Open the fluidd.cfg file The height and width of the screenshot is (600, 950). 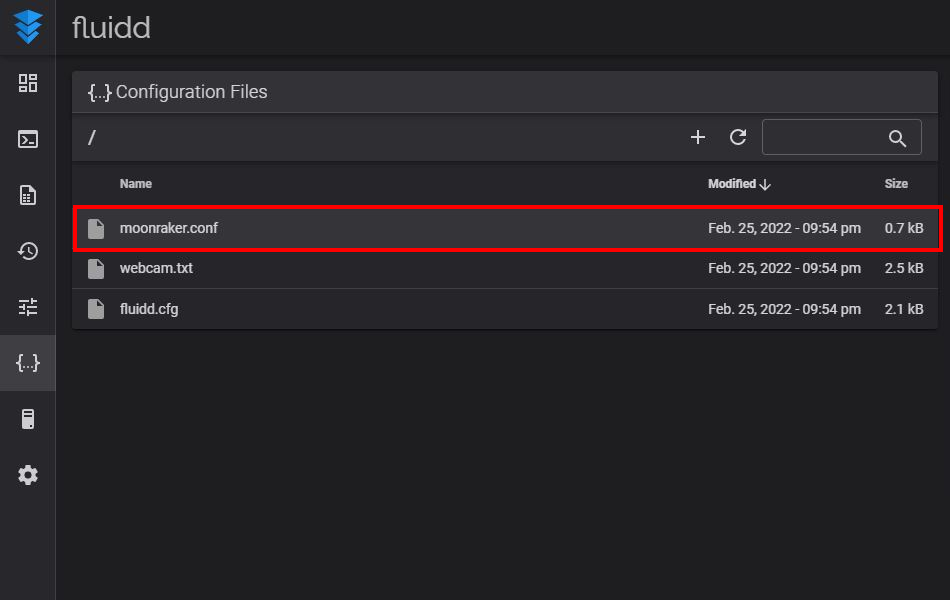(x=149, y=309)
